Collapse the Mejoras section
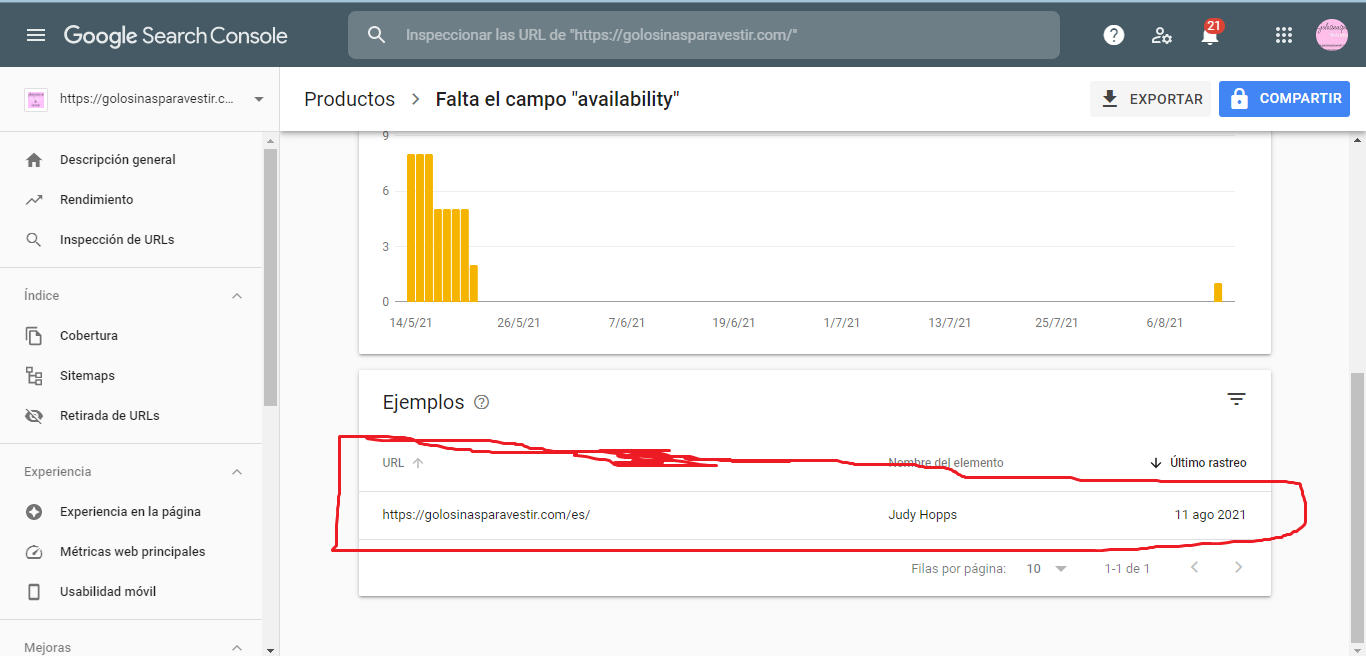The image size is (1366, 656). [237, 648]
